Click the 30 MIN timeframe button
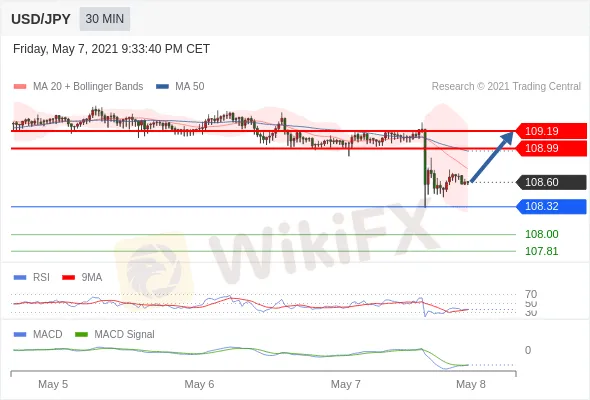Screen dimensions: 590x400 105,19
